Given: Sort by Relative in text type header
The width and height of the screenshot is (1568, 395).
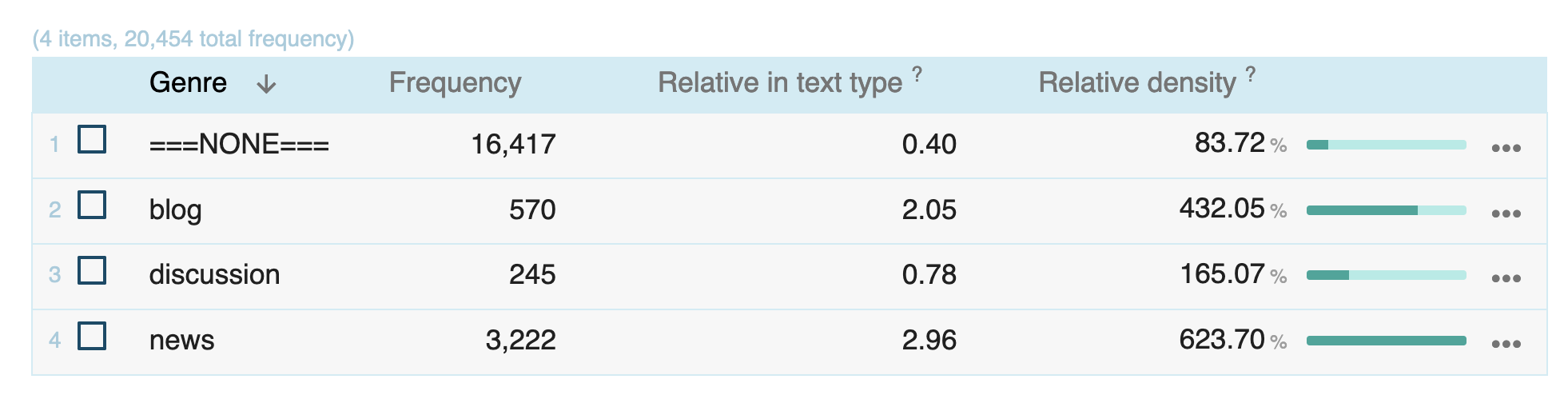Looking at the screenshot, I should click(x=779, y=82).
